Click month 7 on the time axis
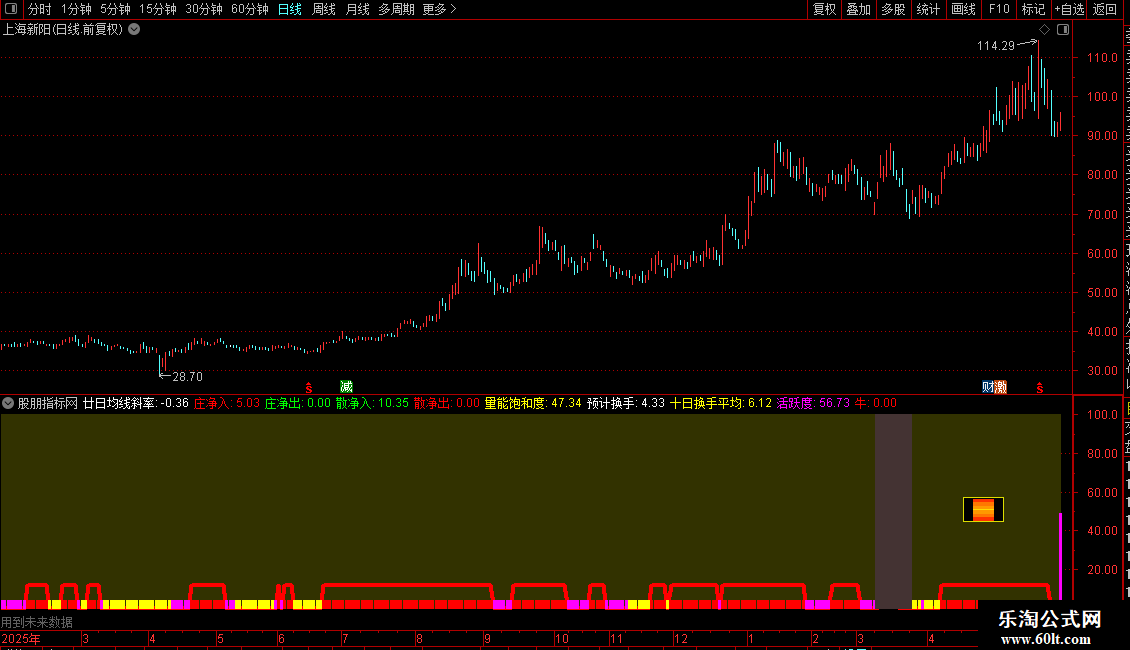 [x=345, y=638]
